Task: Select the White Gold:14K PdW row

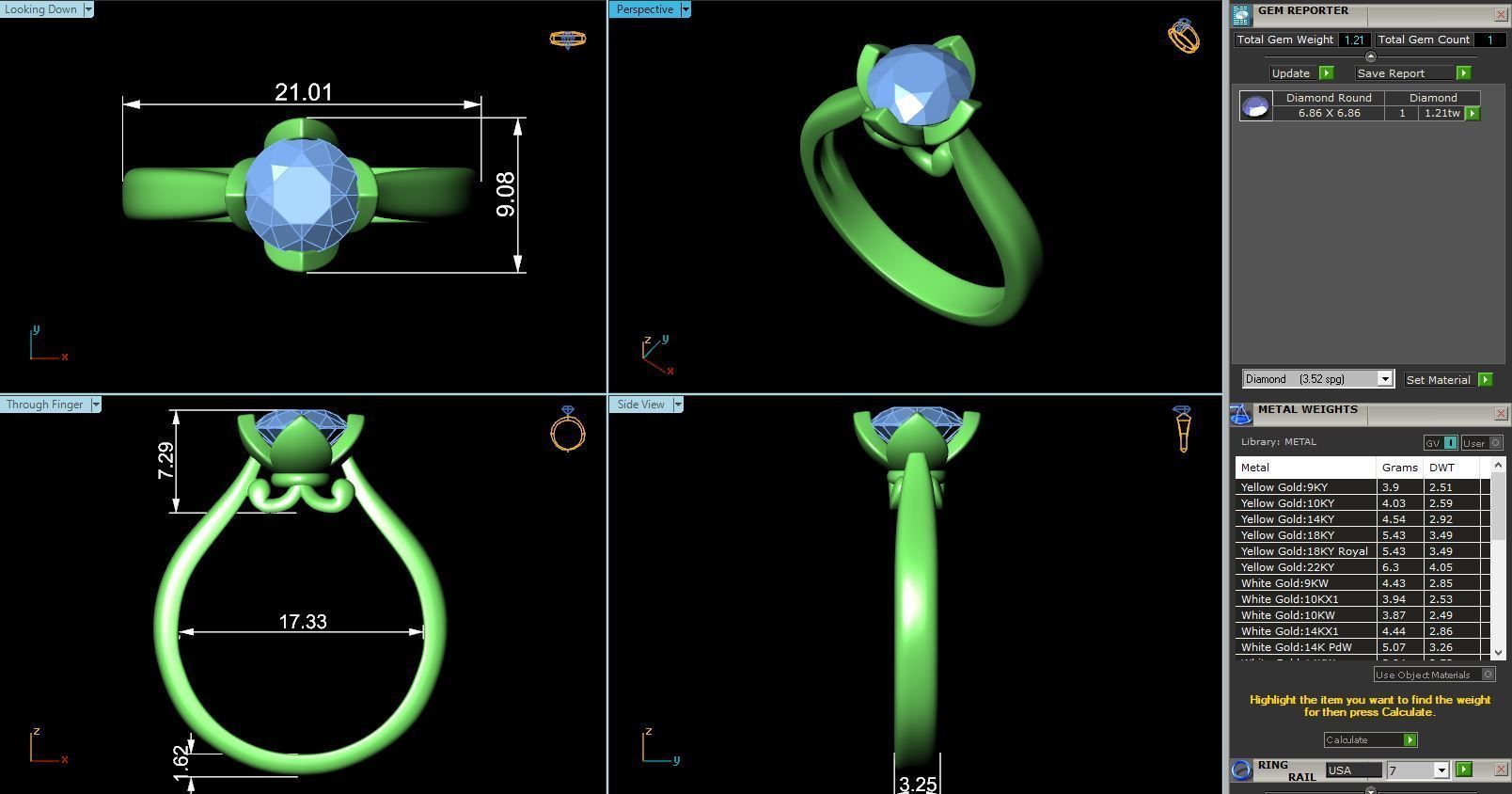Action: pos(1362,647)
